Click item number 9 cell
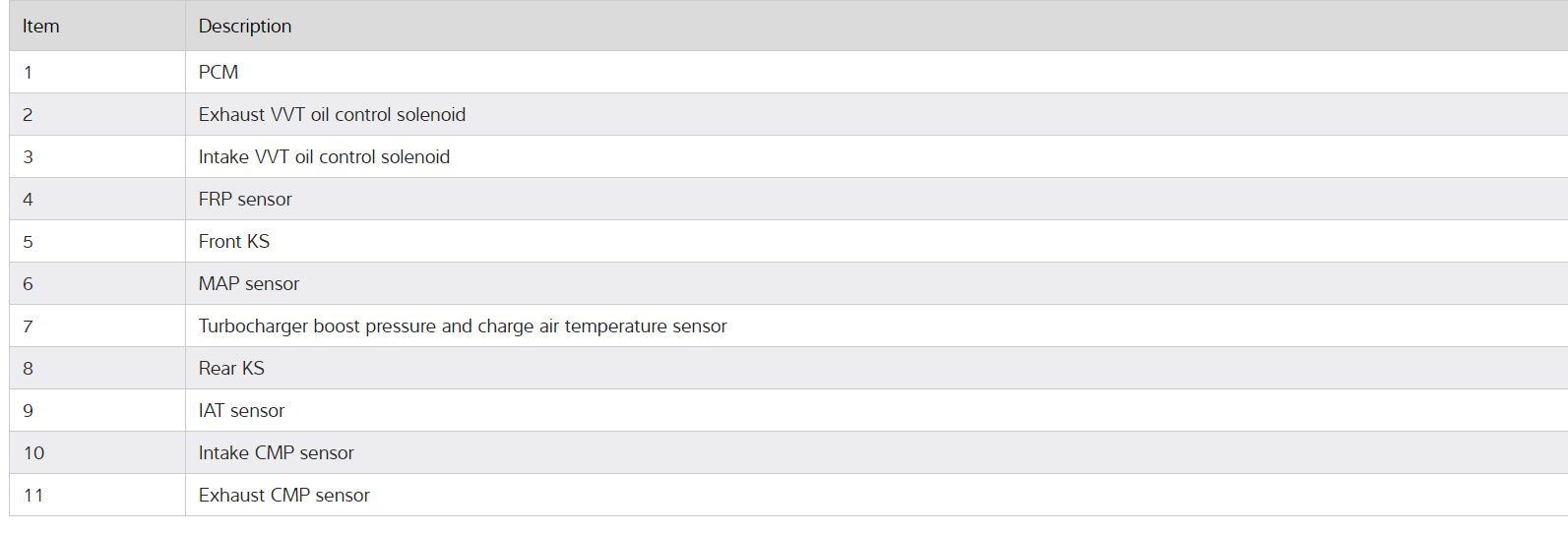 29,411
